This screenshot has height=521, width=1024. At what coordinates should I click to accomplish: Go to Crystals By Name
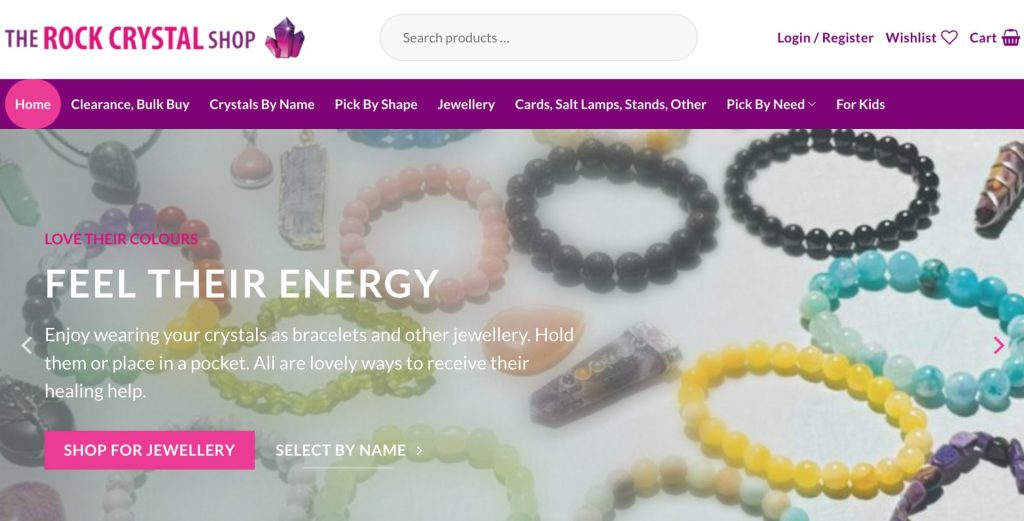[262, 104]
